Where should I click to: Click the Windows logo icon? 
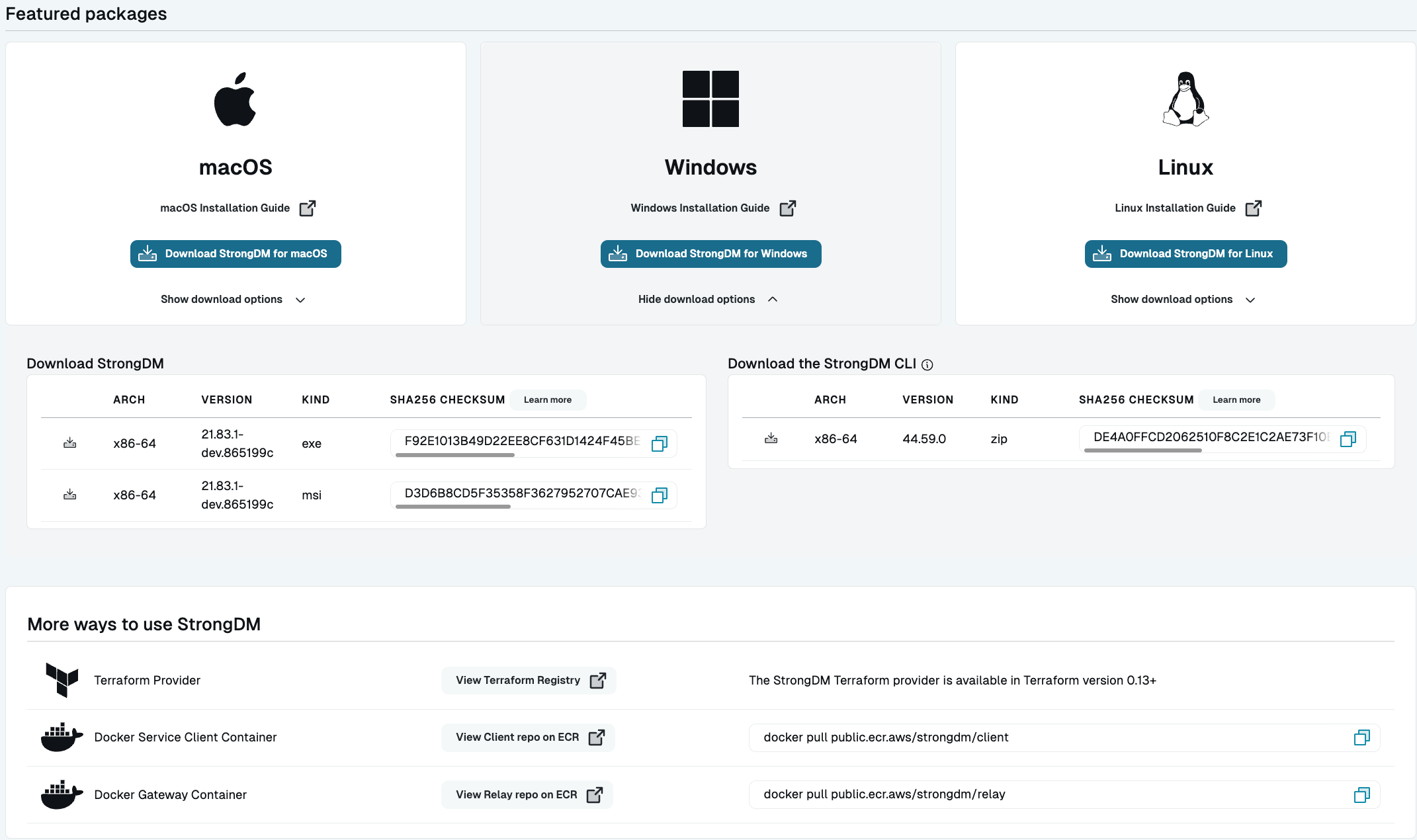pyautogui.click(x=710, y=99)
